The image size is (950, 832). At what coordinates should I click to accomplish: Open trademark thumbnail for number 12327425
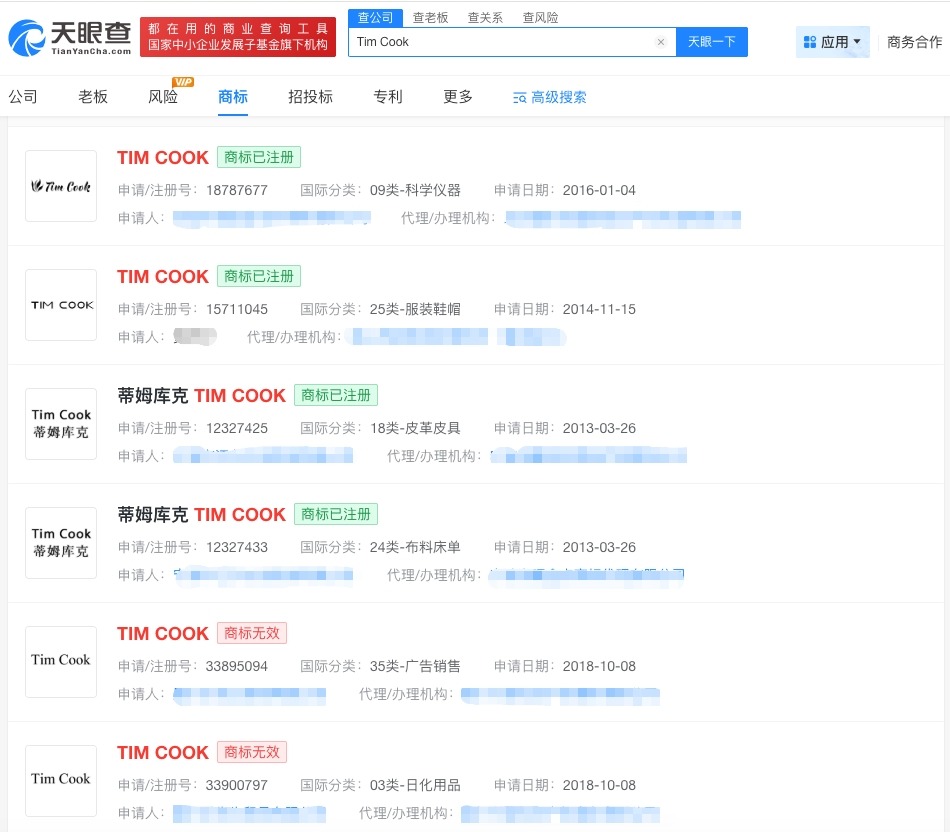[x=61, y=424]
